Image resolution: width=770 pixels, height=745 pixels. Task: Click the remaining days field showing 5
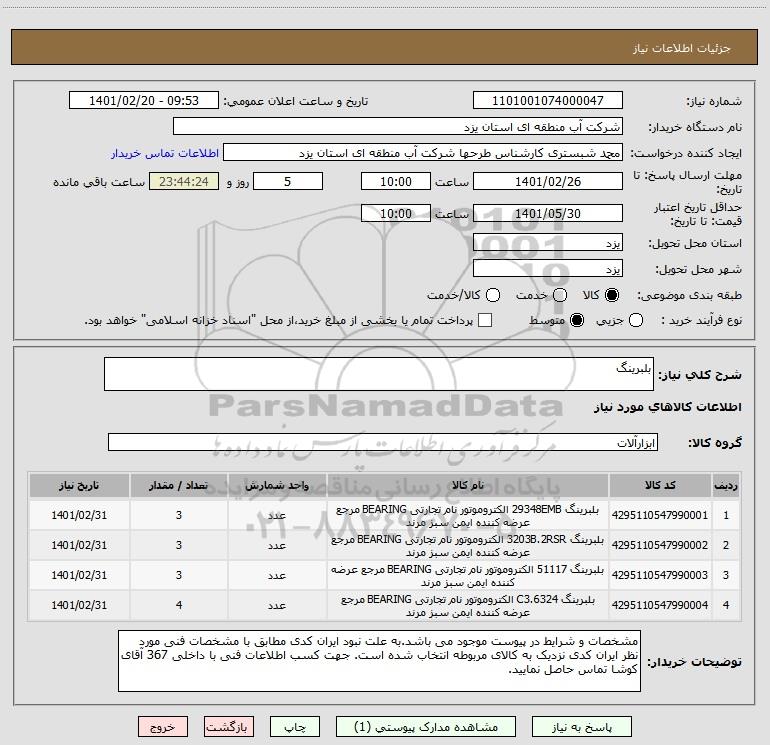288,181
